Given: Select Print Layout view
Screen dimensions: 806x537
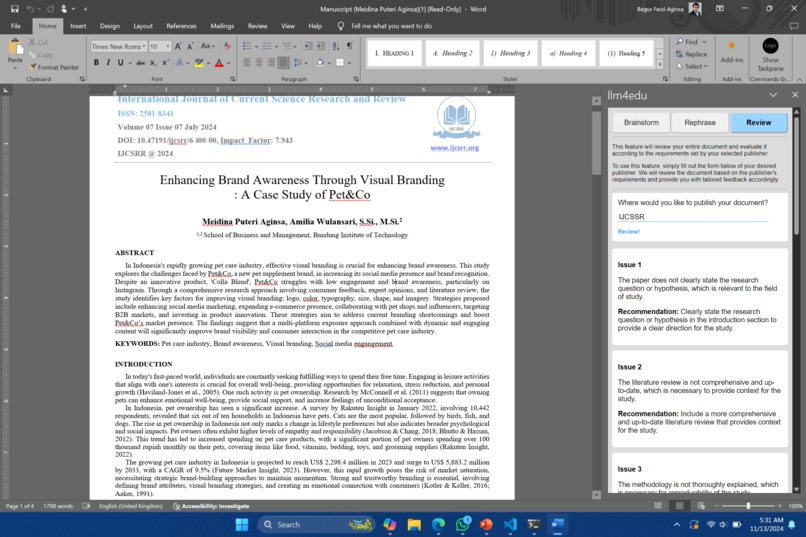Looking at the screenshot, I should pyautogui.click(x=680, y=506).
